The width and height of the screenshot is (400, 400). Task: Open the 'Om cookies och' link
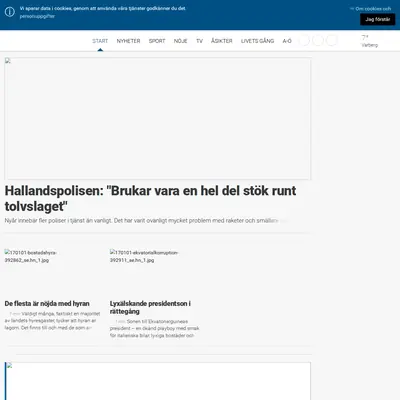point(373,9)
